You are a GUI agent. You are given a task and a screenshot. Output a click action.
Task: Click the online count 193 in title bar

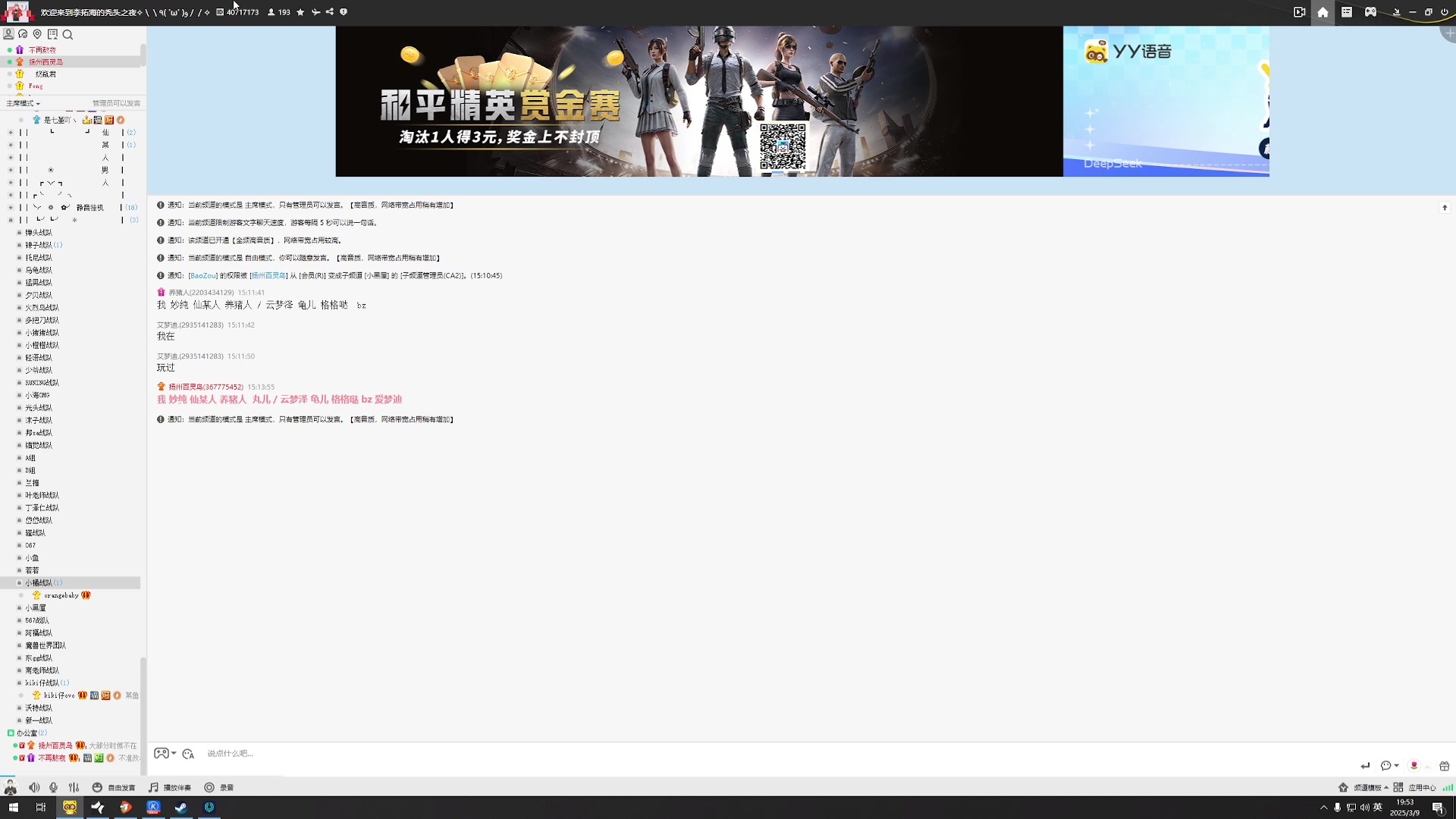pos(279,12)
